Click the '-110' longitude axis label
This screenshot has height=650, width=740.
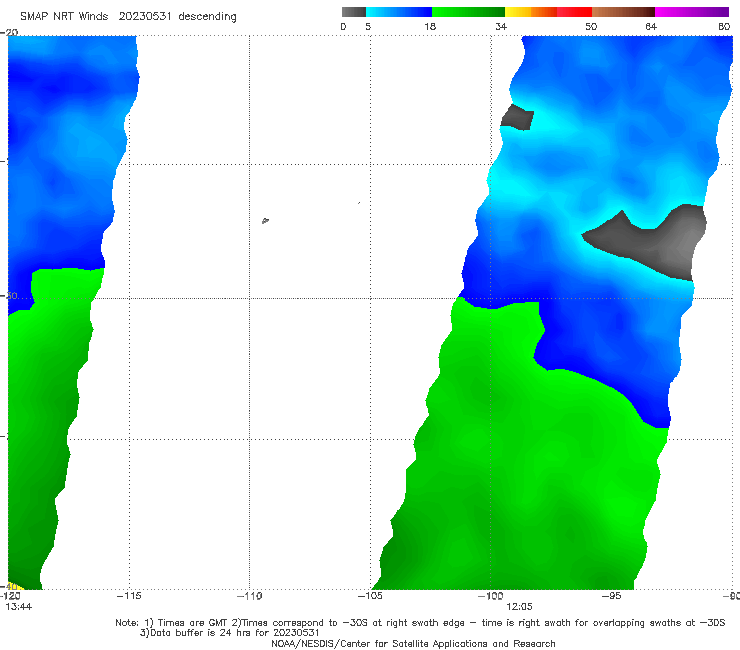pos(250,596)
